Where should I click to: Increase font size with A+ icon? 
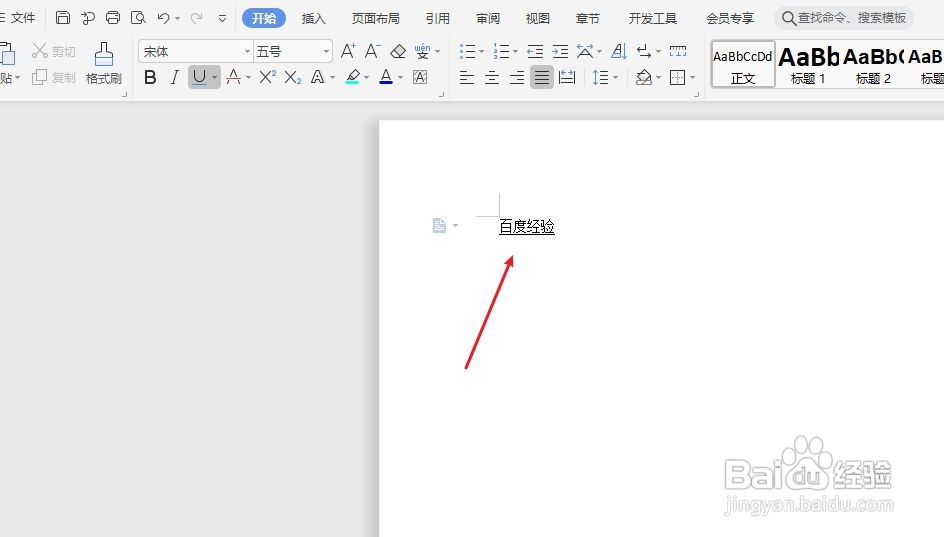point(348,51)
